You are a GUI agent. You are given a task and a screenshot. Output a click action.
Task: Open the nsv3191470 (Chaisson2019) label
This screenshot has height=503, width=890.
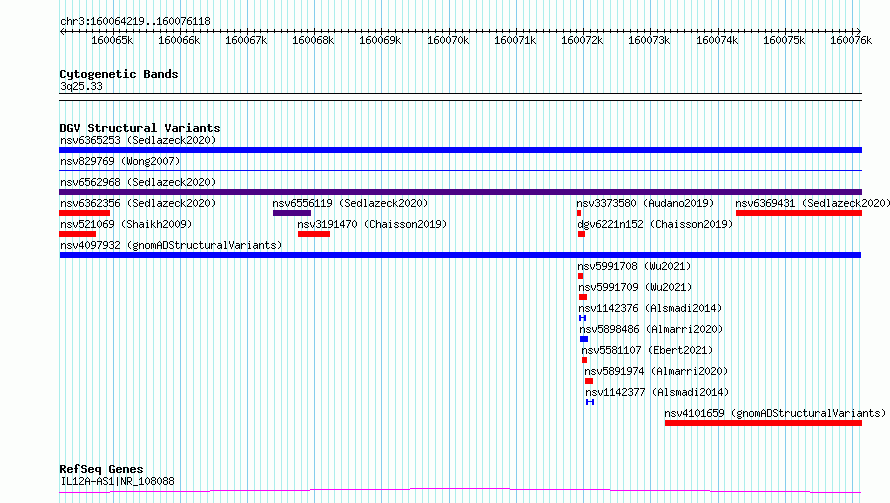tap(372, 224)
